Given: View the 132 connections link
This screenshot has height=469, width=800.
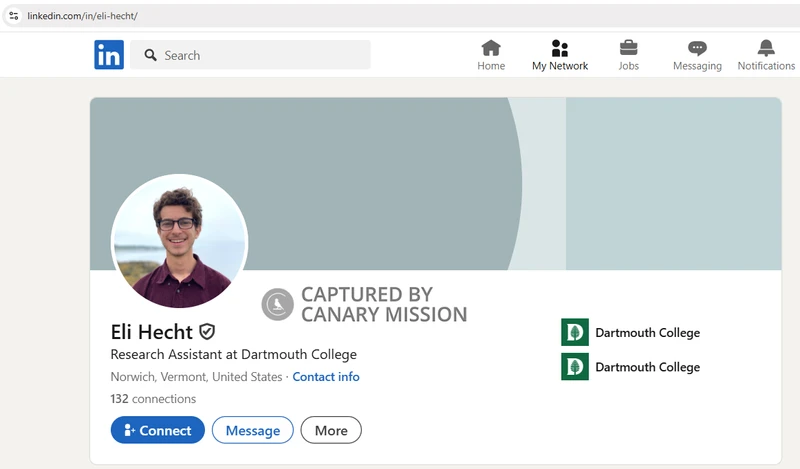Looking at the screenshot, I should click(153, 399).
